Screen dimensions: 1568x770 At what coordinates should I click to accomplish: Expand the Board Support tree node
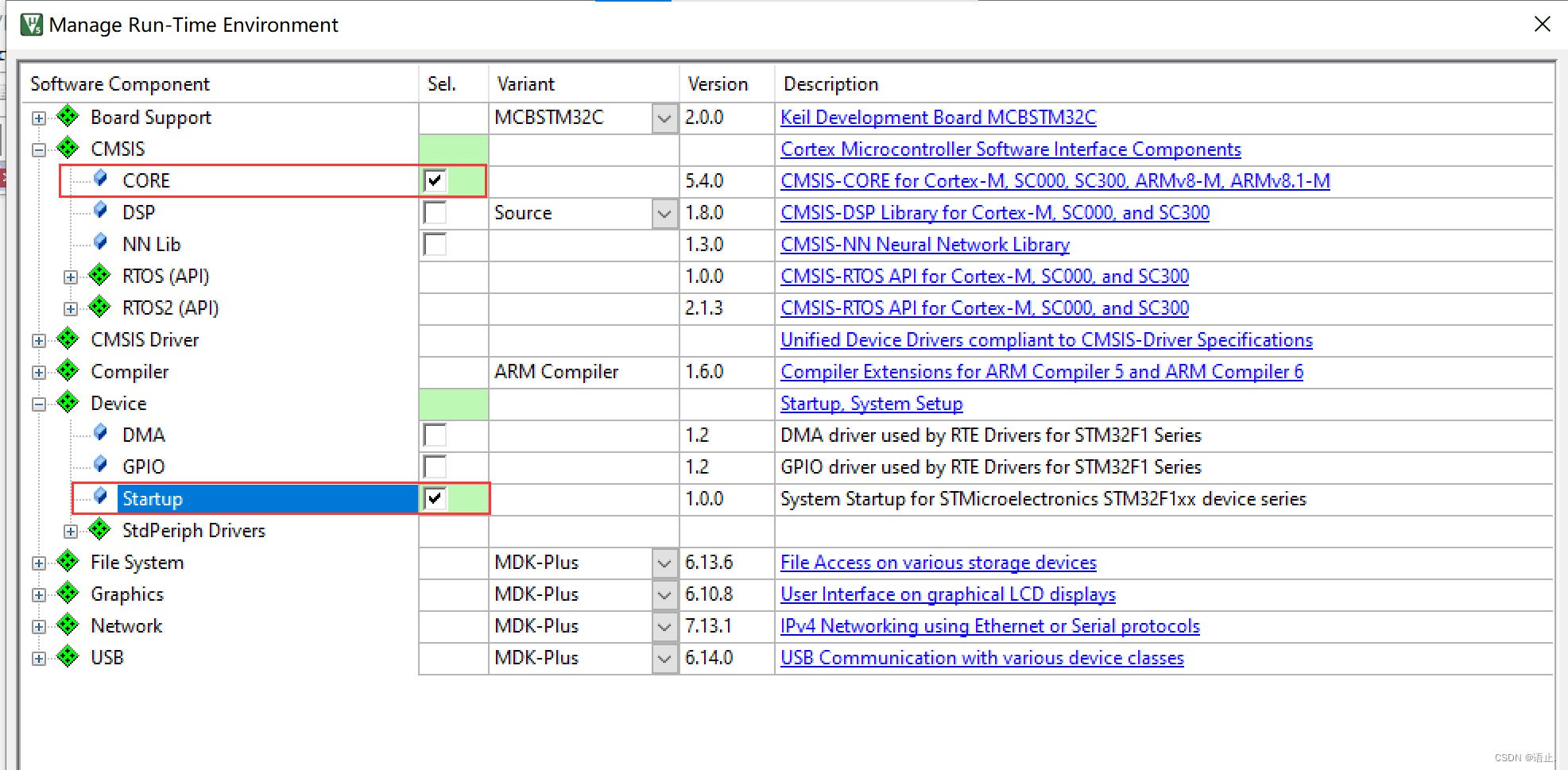(x=38, y=118)
